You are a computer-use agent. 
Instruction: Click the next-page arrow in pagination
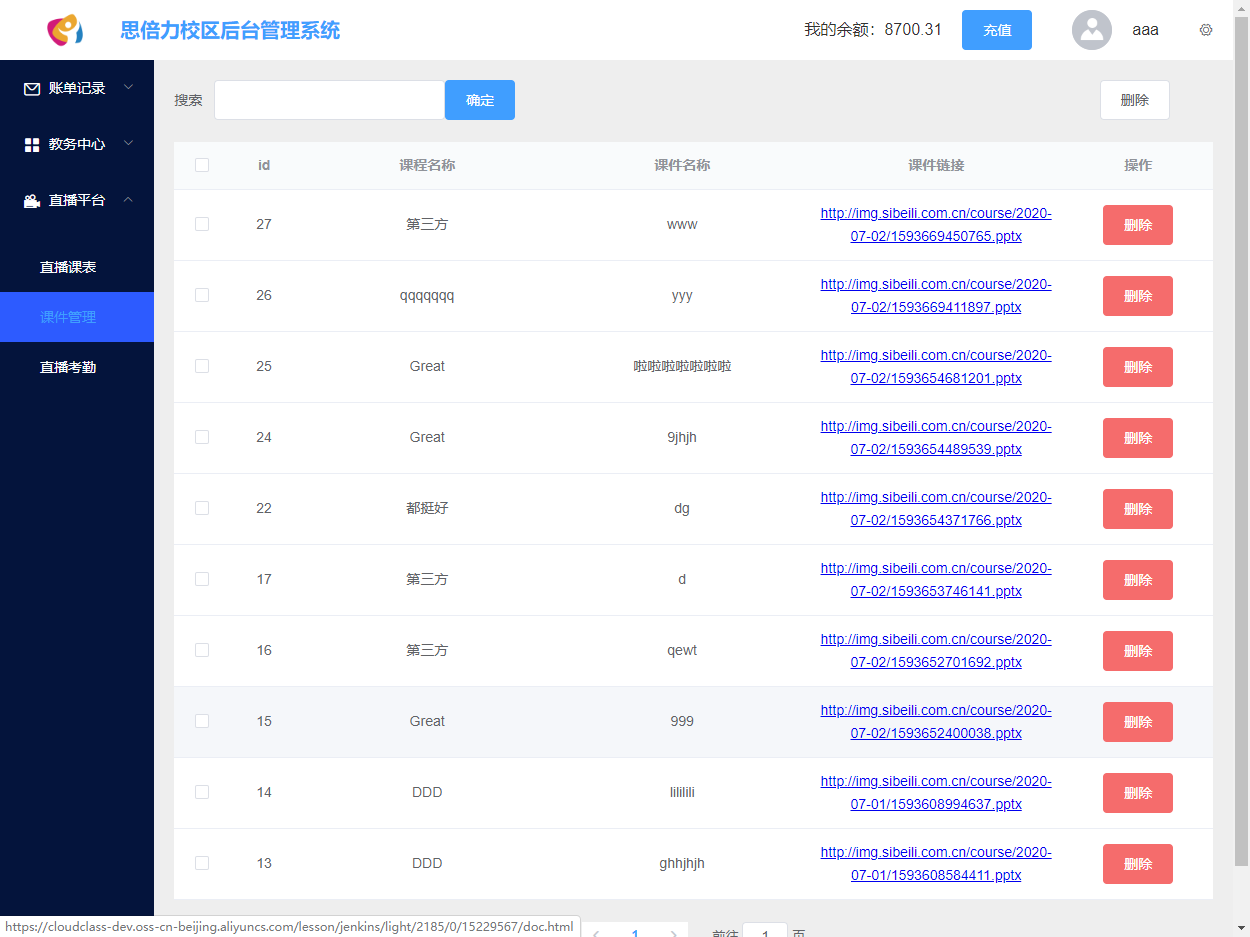[672, 931]
